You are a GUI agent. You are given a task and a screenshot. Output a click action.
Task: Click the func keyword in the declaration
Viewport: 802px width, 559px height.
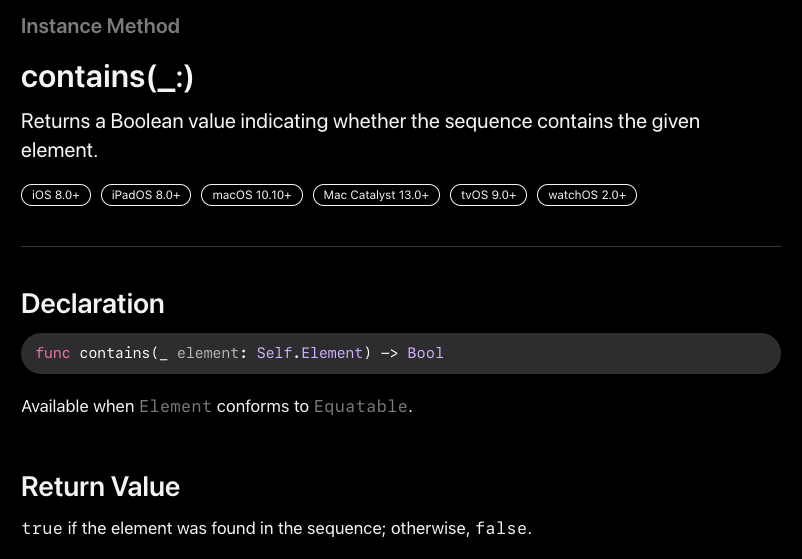pos(53,353)
